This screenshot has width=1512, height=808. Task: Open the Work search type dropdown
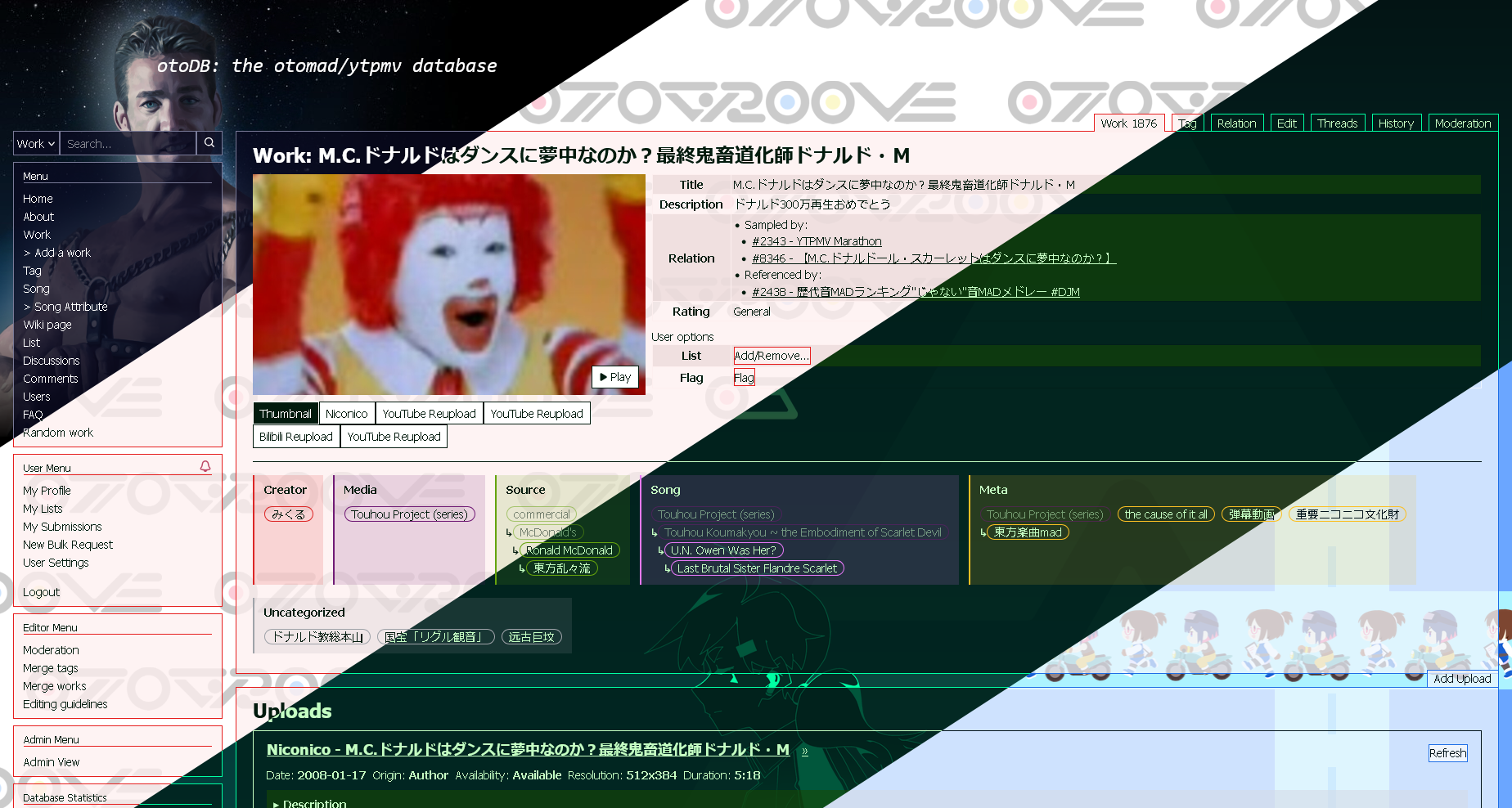[36, 143]
